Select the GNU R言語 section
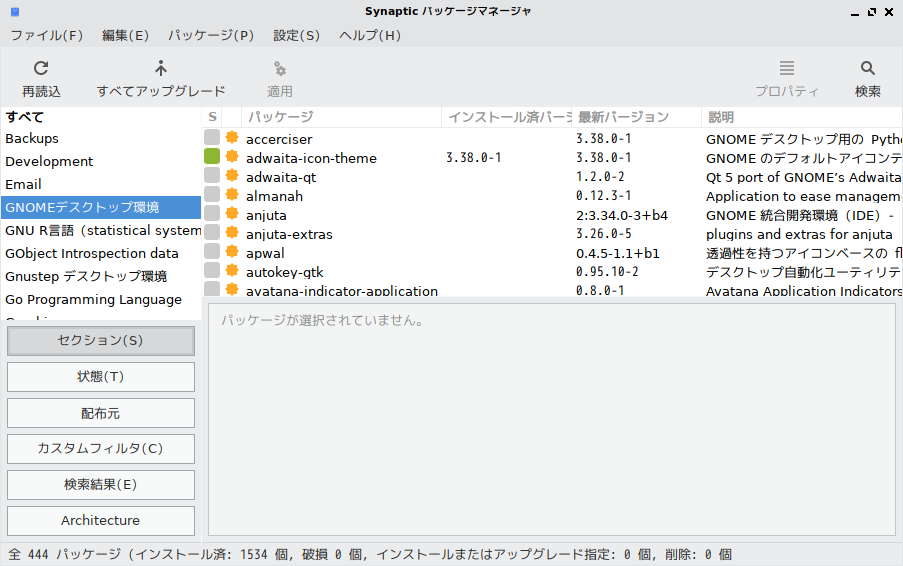Screen dimensions: 903x566 coord(101,230)
